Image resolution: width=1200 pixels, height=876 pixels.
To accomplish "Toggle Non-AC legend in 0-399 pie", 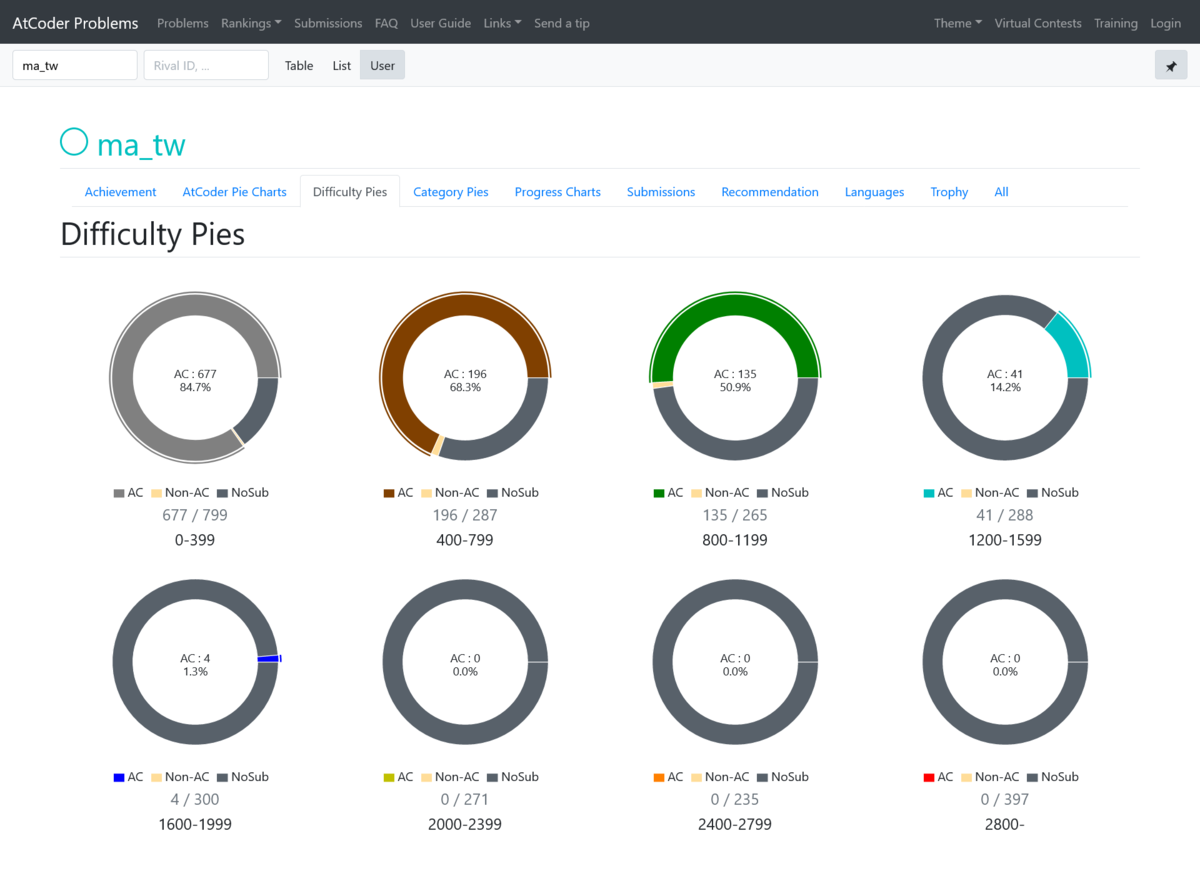I will point(180,493).
